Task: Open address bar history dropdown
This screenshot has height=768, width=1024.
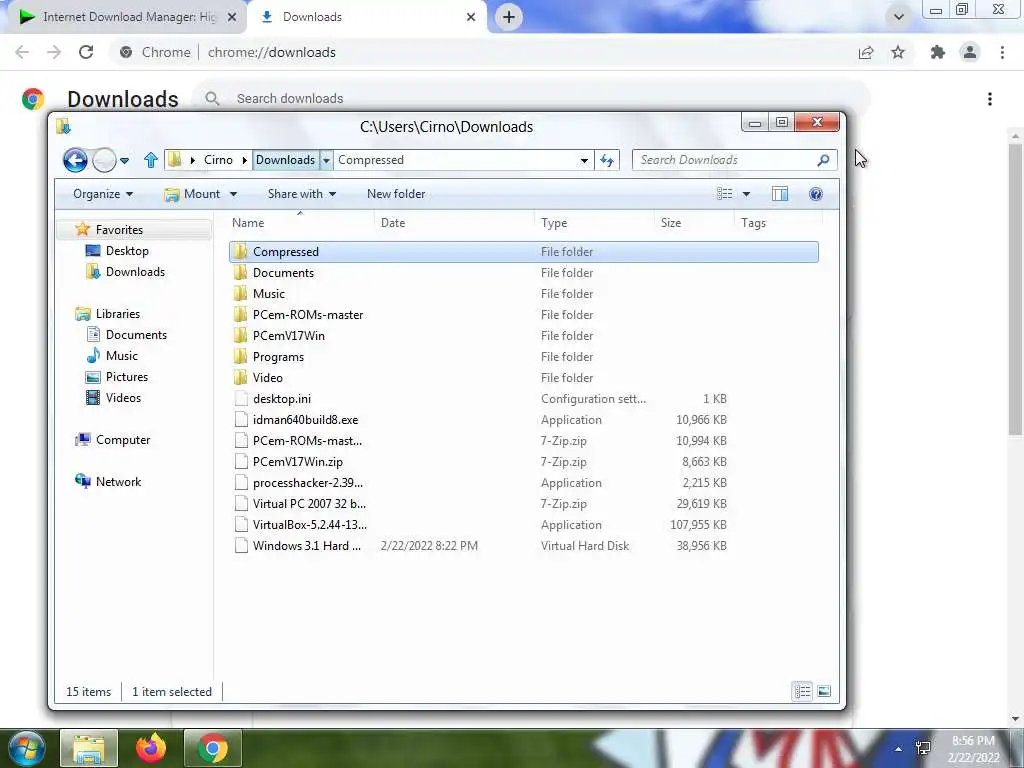Action: [584, 160]
